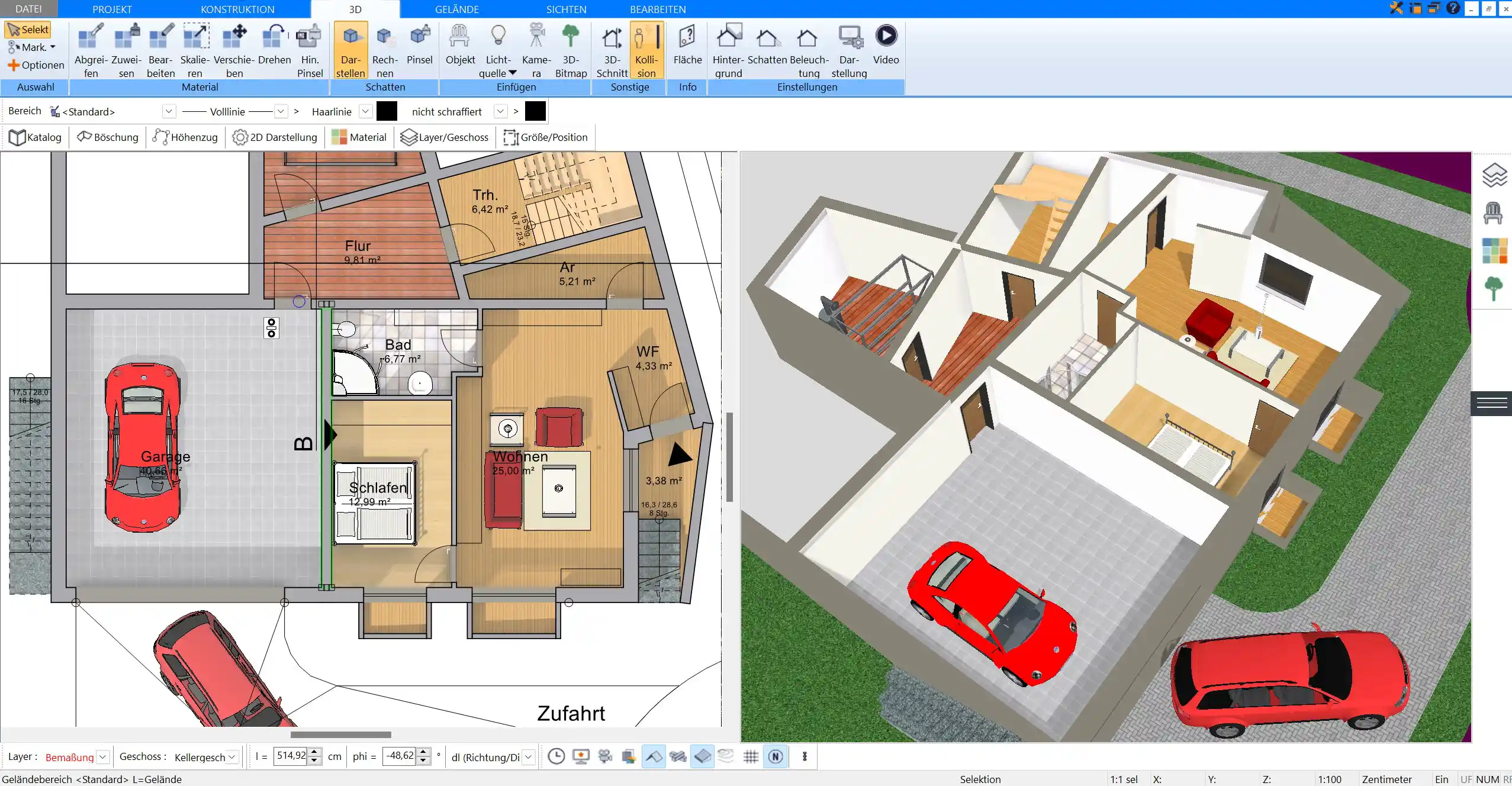This screenshot has width=1512, height=786.
Task: Toggle the beams display button
Action: [678, 756]
